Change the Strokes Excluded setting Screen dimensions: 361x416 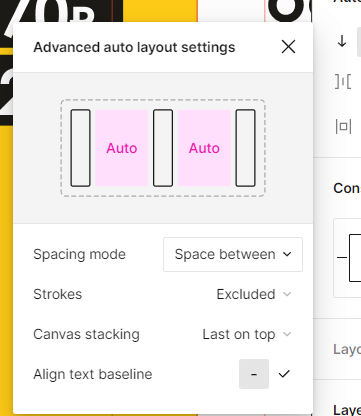254,294
